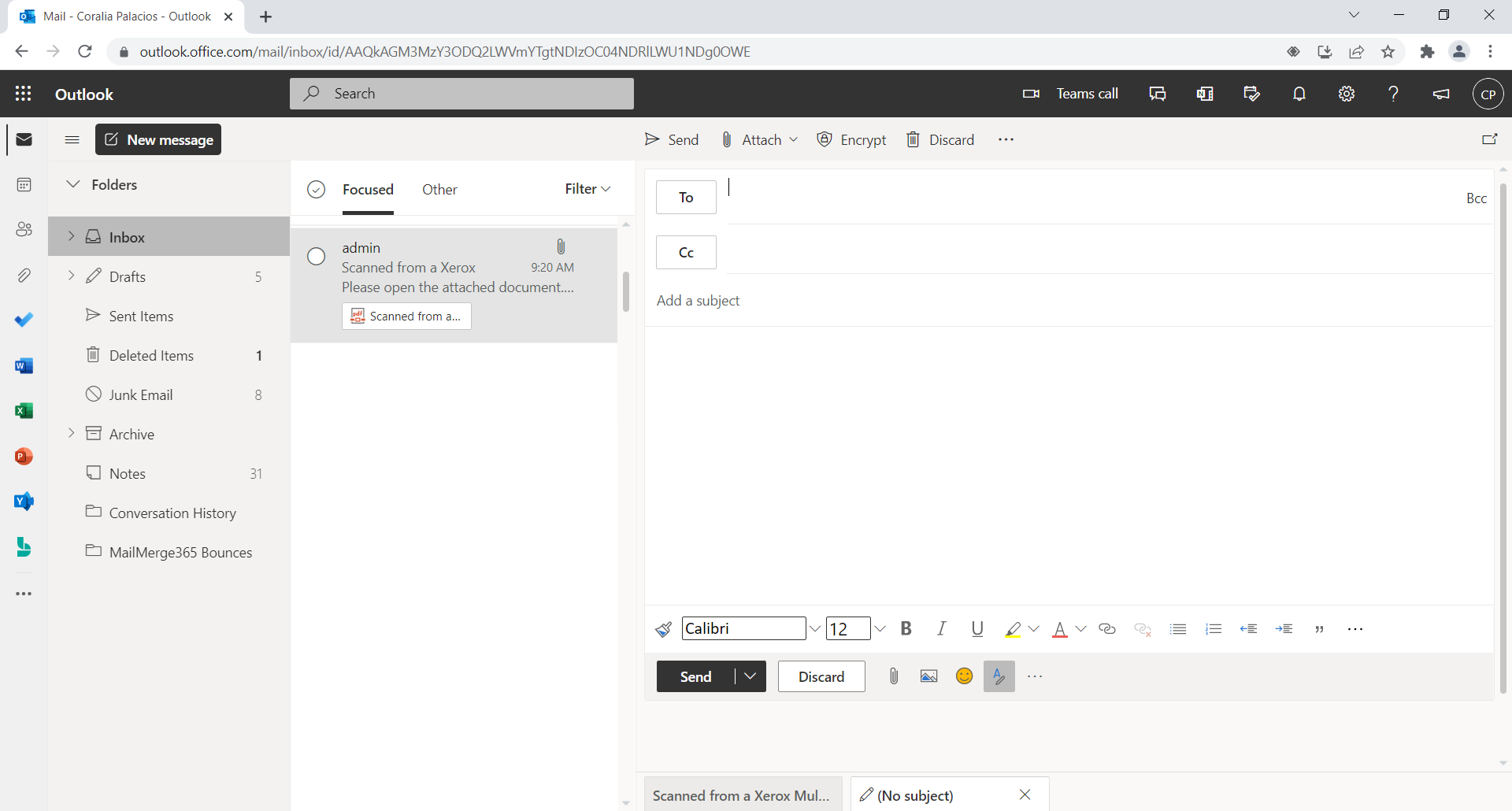Click the Bcc link
Image resolution: width=1512 pixels, height=811 pixels.
(1477, 198)
